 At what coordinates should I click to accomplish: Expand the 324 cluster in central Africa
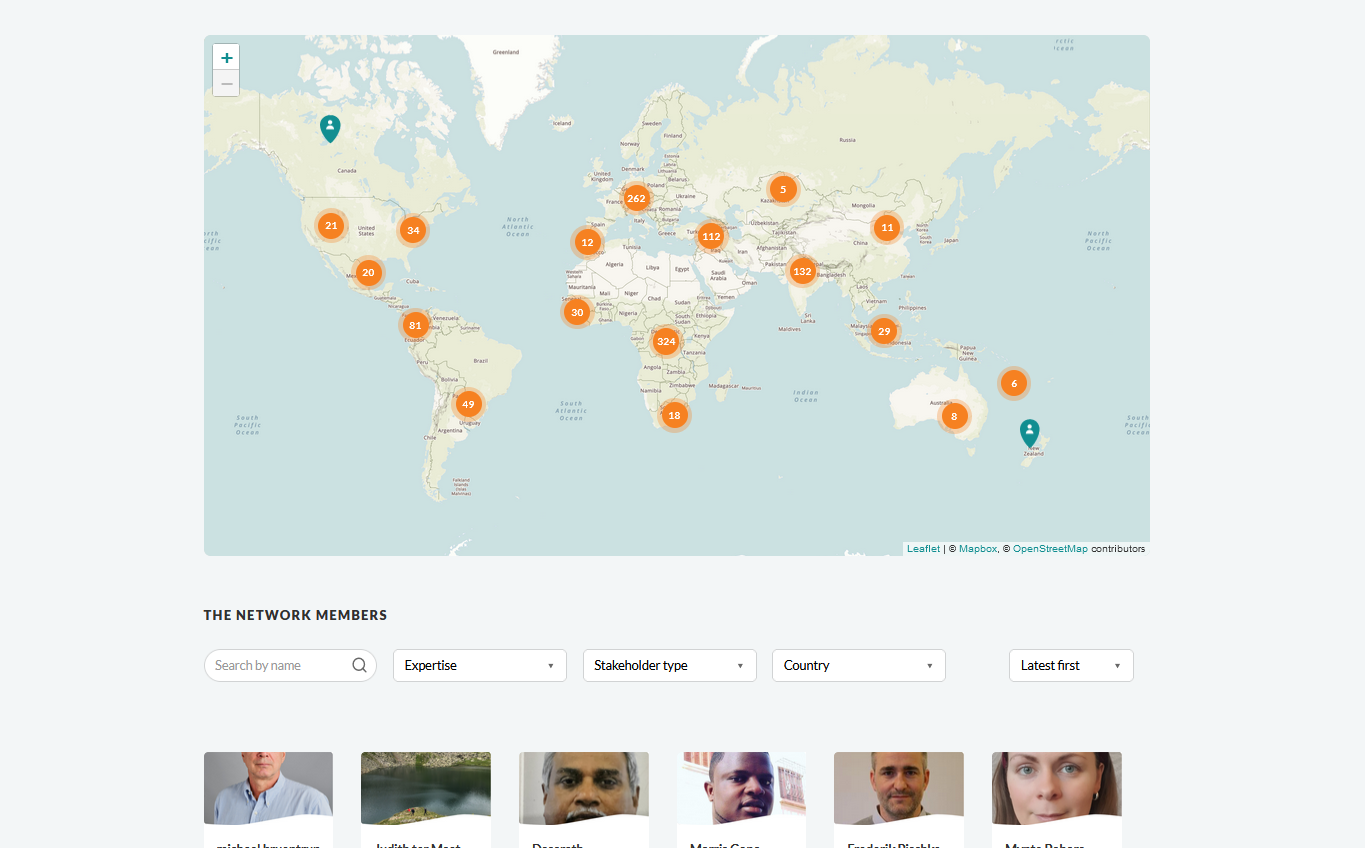coord(666,342)
